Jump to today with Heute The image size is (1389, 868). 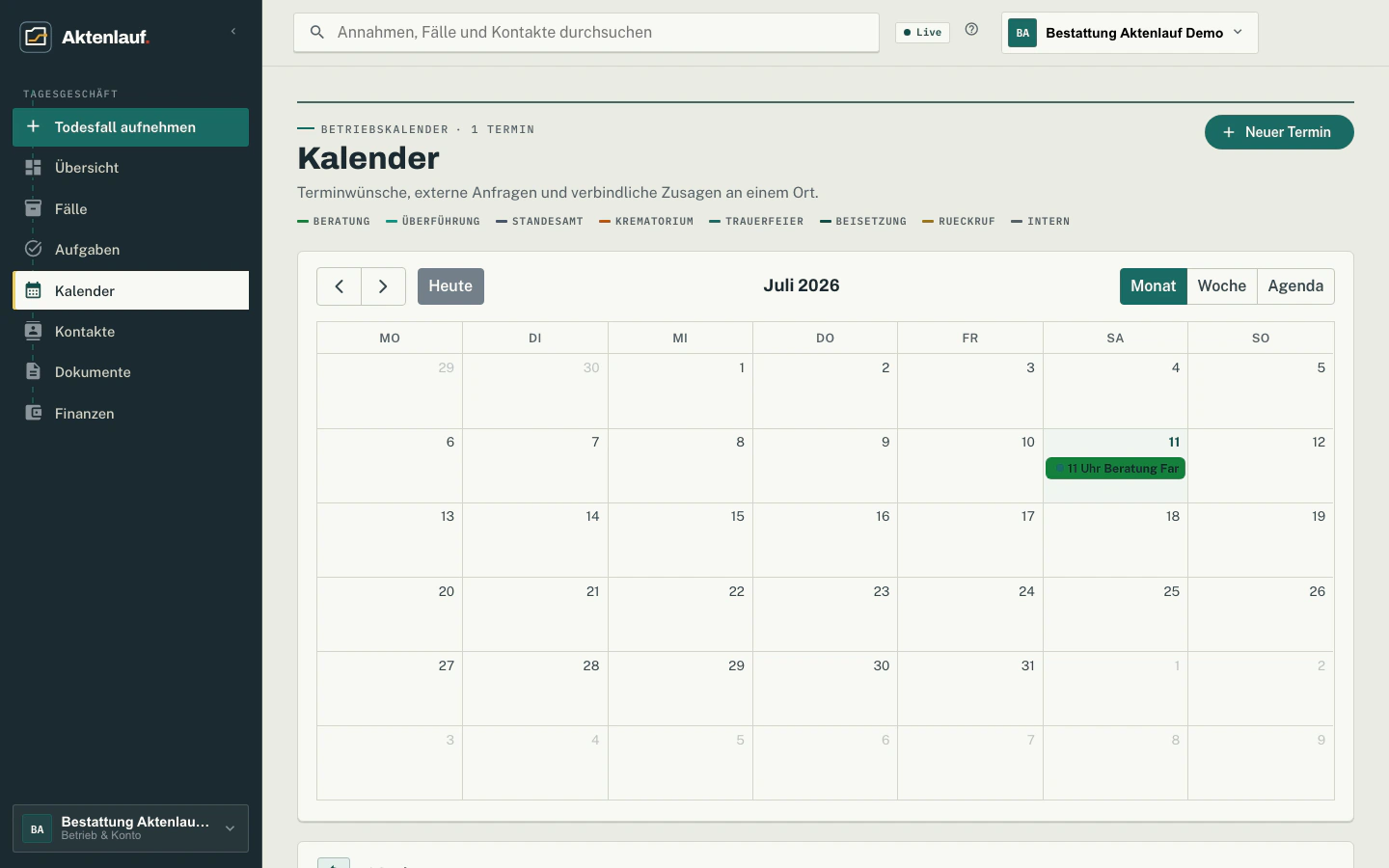click(450, 286)
